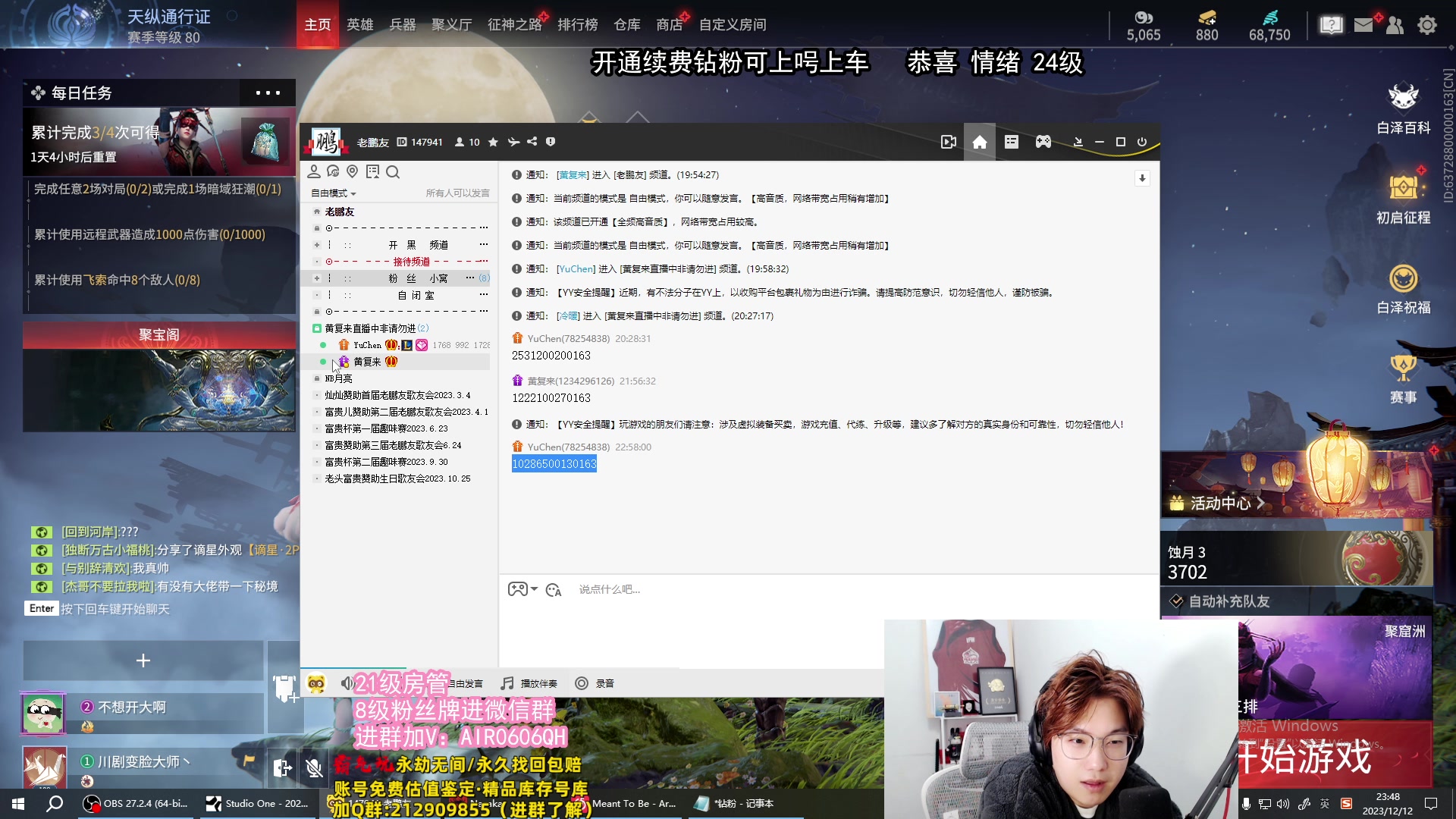1456x819 pixels.
Task: Open the game settings gear icon
Action: (x=1427, y=25)
